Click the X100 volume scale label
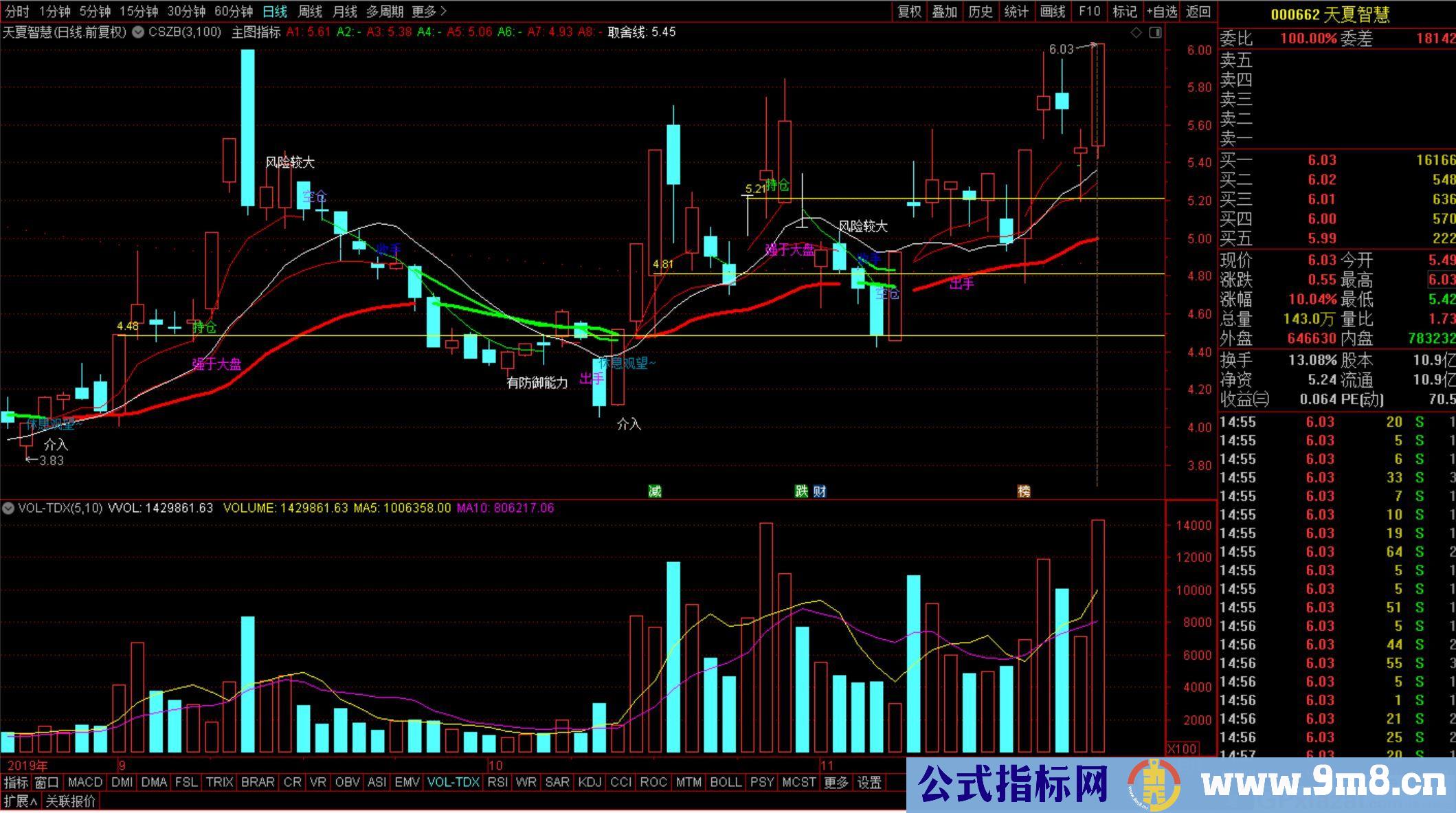The width and height of the screenshot is (1456, 813). pyautogui.click(x=1182, y=748)
